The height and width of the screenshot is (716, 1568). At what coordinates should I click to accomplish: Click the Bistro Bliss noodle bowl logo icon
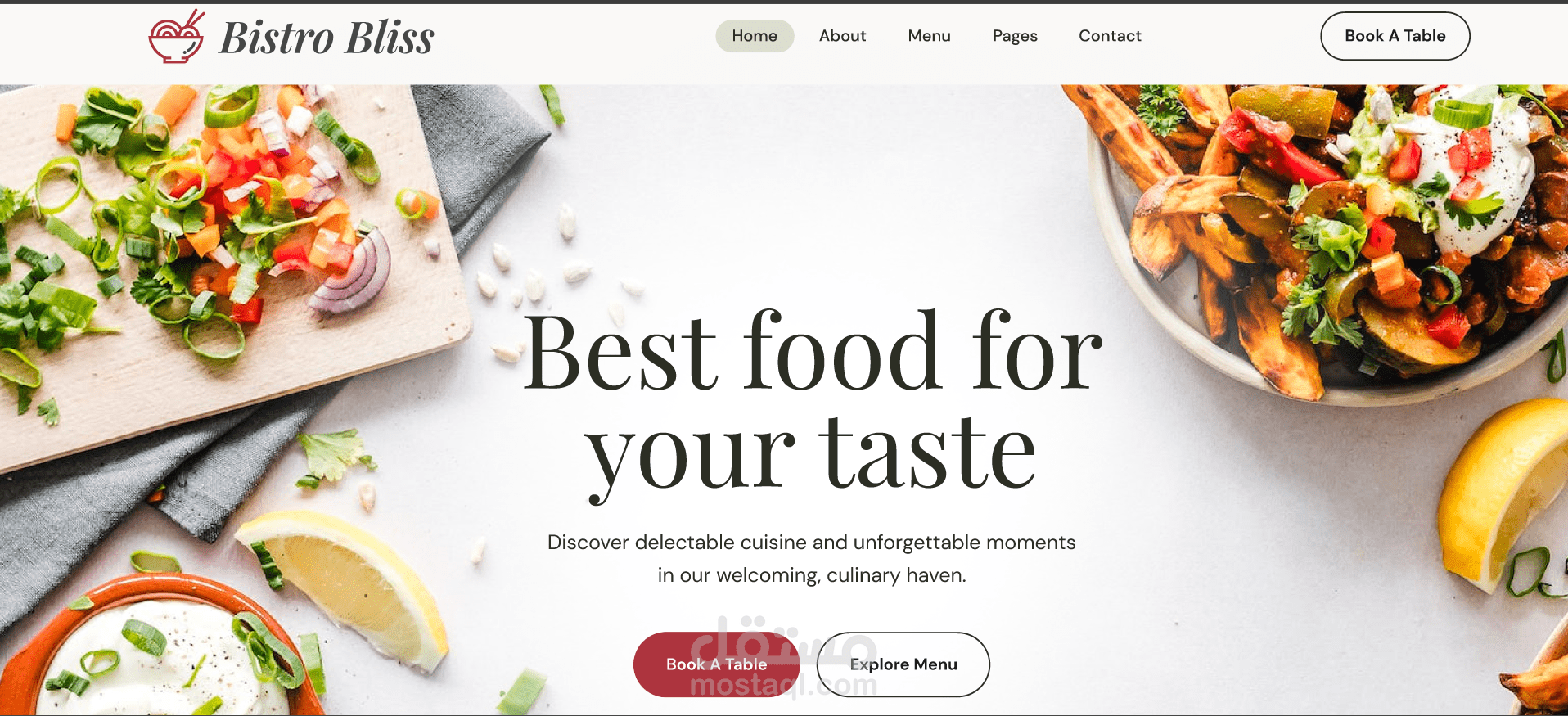[176, 37]
